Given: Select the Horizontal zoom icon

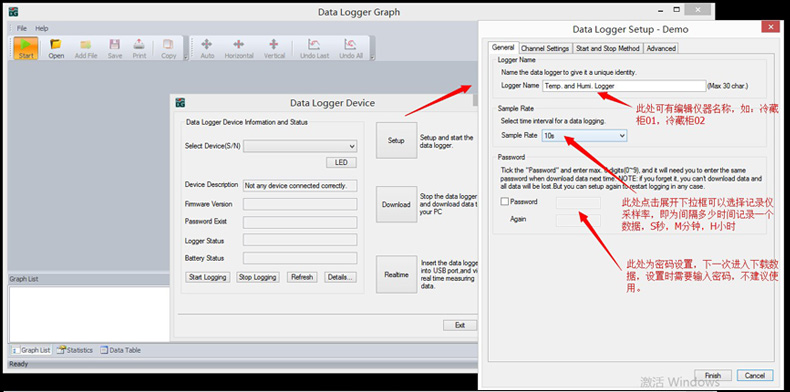Looking at the screenshot, I should (239, 48).
